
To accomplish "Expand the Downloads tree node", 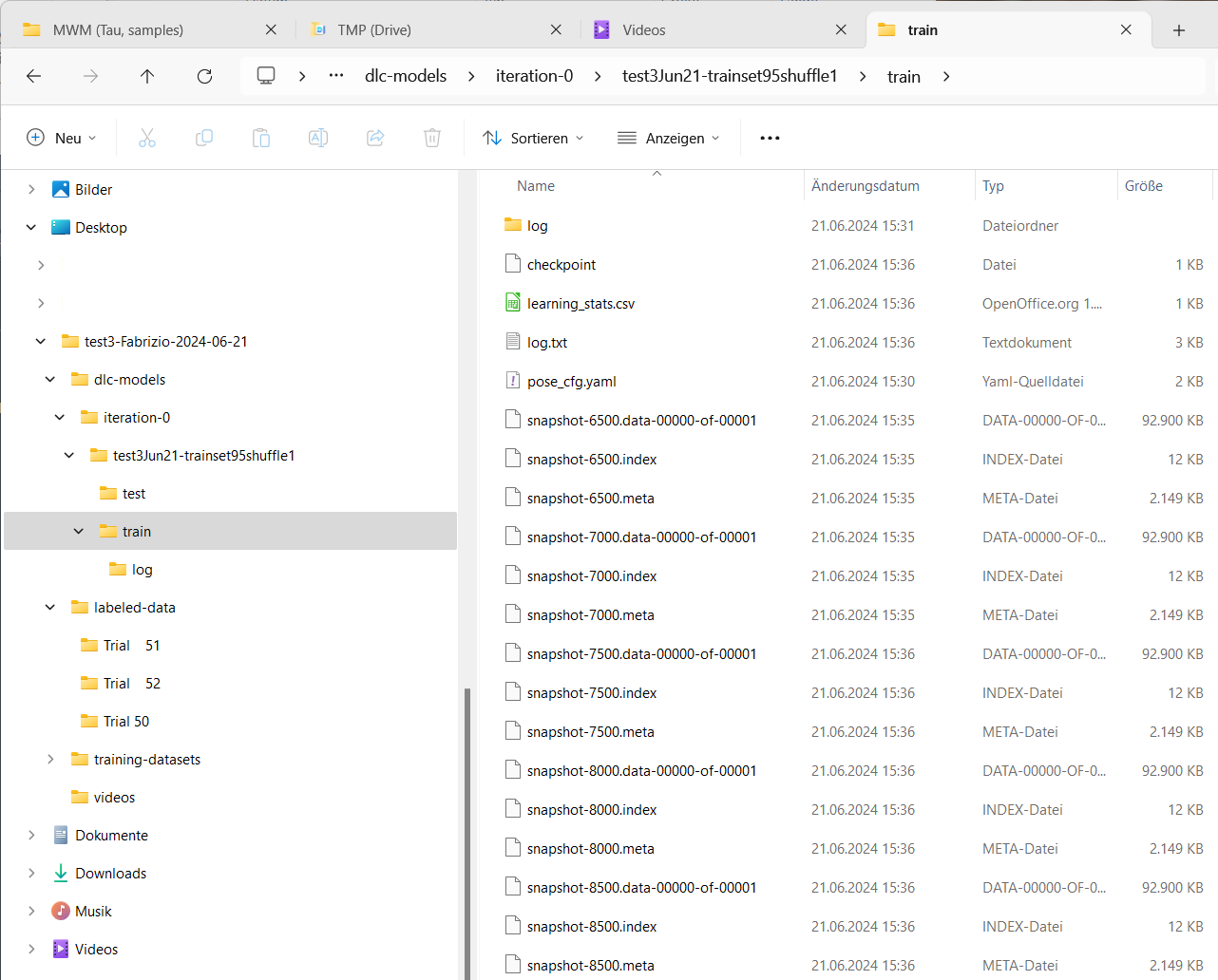I will coord(31,873).
